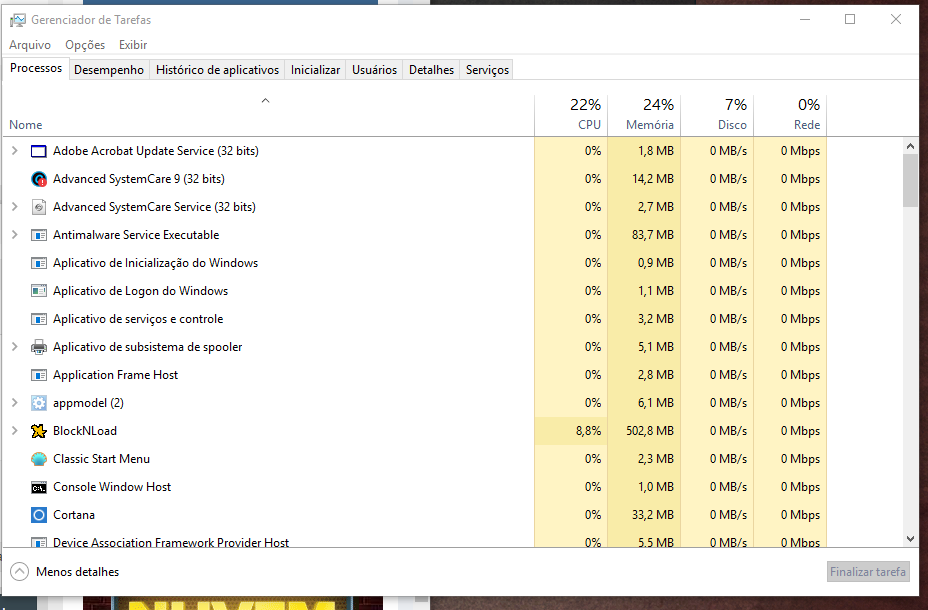Click the Finalizar tarefa button

coord(868,572)
